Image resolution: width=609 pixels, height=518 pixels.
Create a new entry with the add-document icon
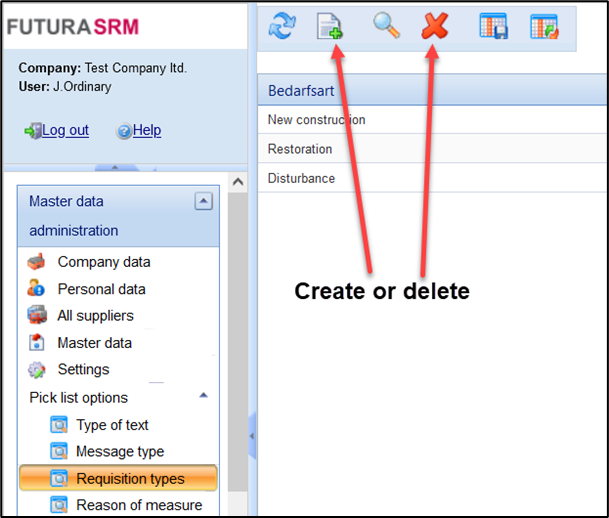pos(330,27)
